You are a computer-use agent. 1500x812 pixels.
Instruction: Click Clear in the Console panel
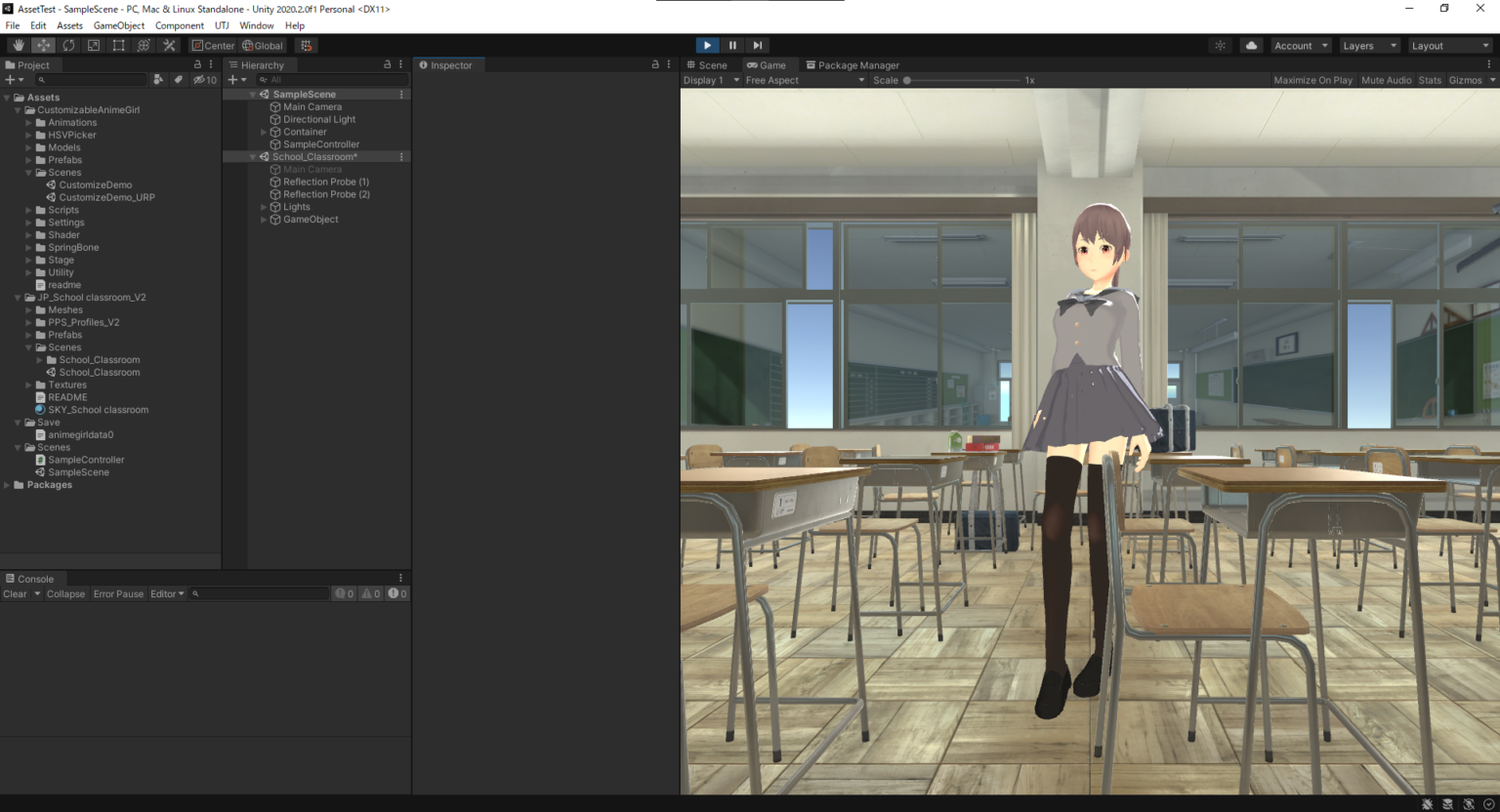[x=15, y=593]
